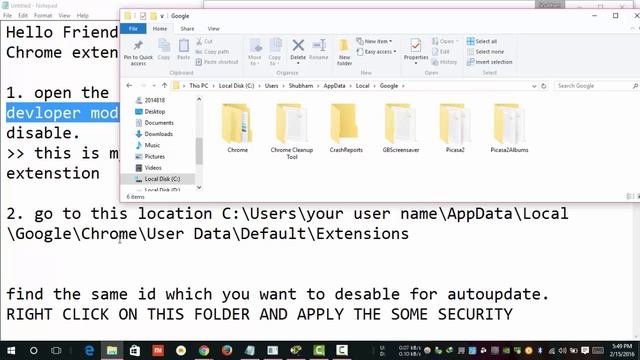Screen dimensions: 640x360
Task: Click the Delete X icon
Action: [298, 45]
